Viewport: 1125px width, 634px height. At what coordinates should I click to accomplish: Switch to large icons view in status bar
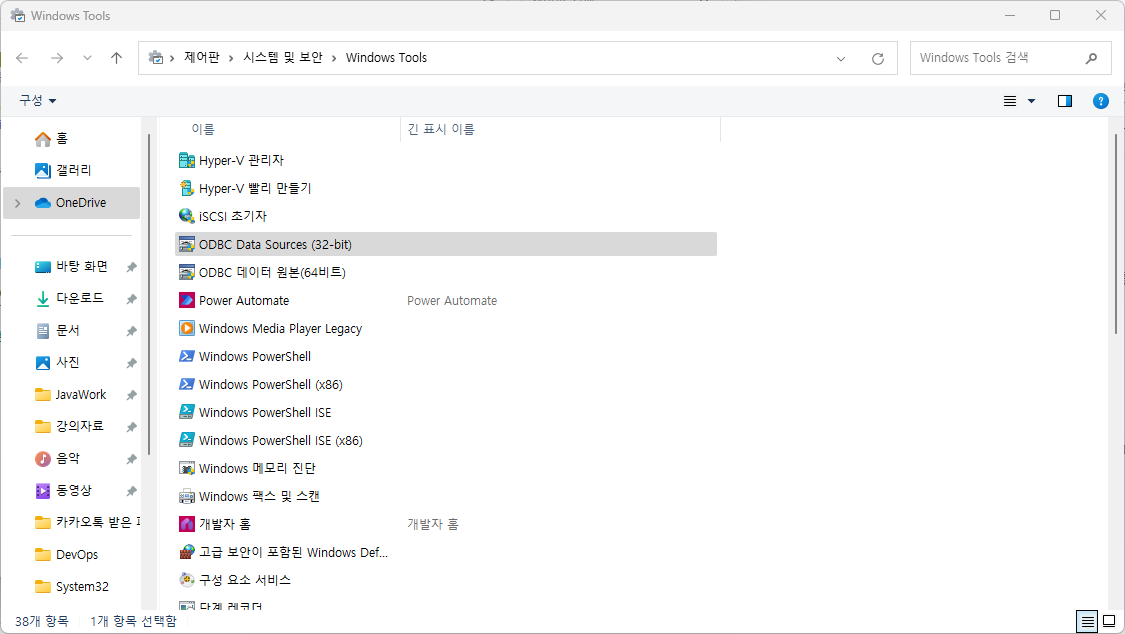point(1109,621)
